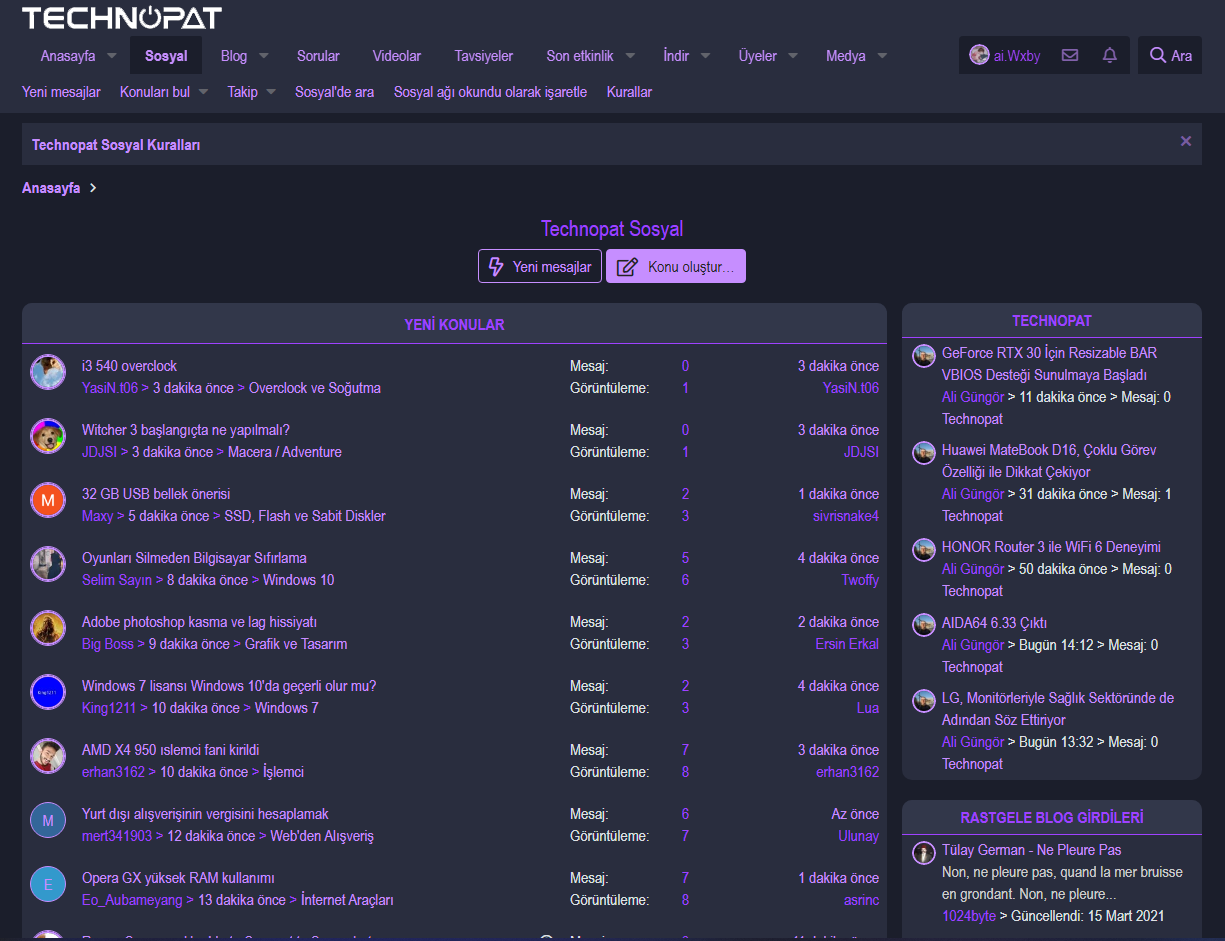
Task: Expand the Konuları bul dropdown arrow
Action: click(203, 92)
